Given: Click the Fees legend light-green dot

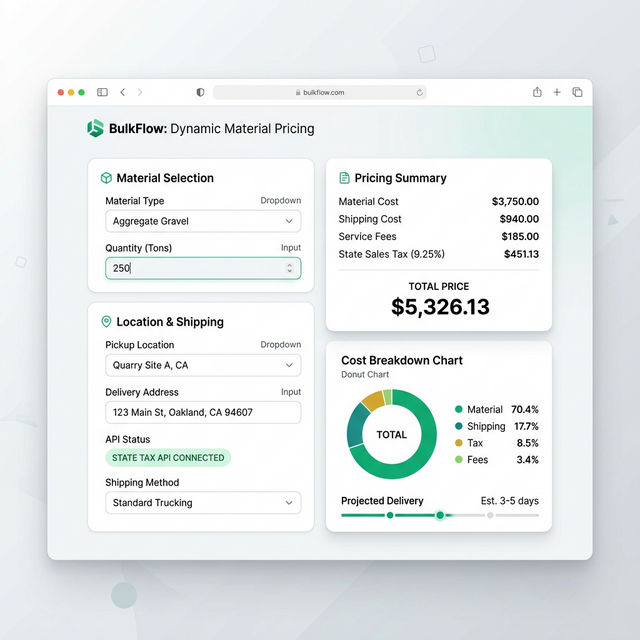Looking at the screenshot, I should point(459,459).
